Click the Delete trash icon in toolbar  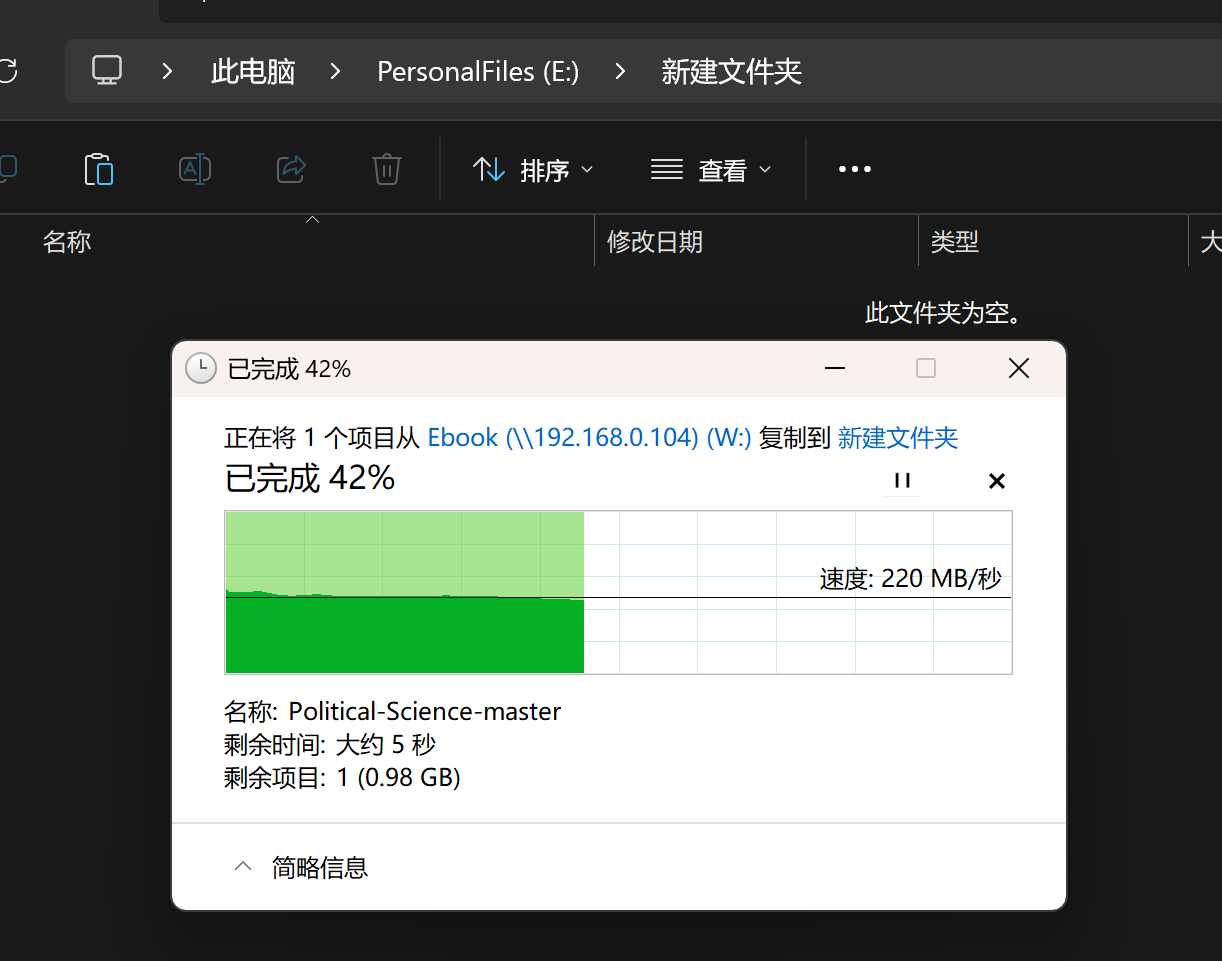point(387,169)
